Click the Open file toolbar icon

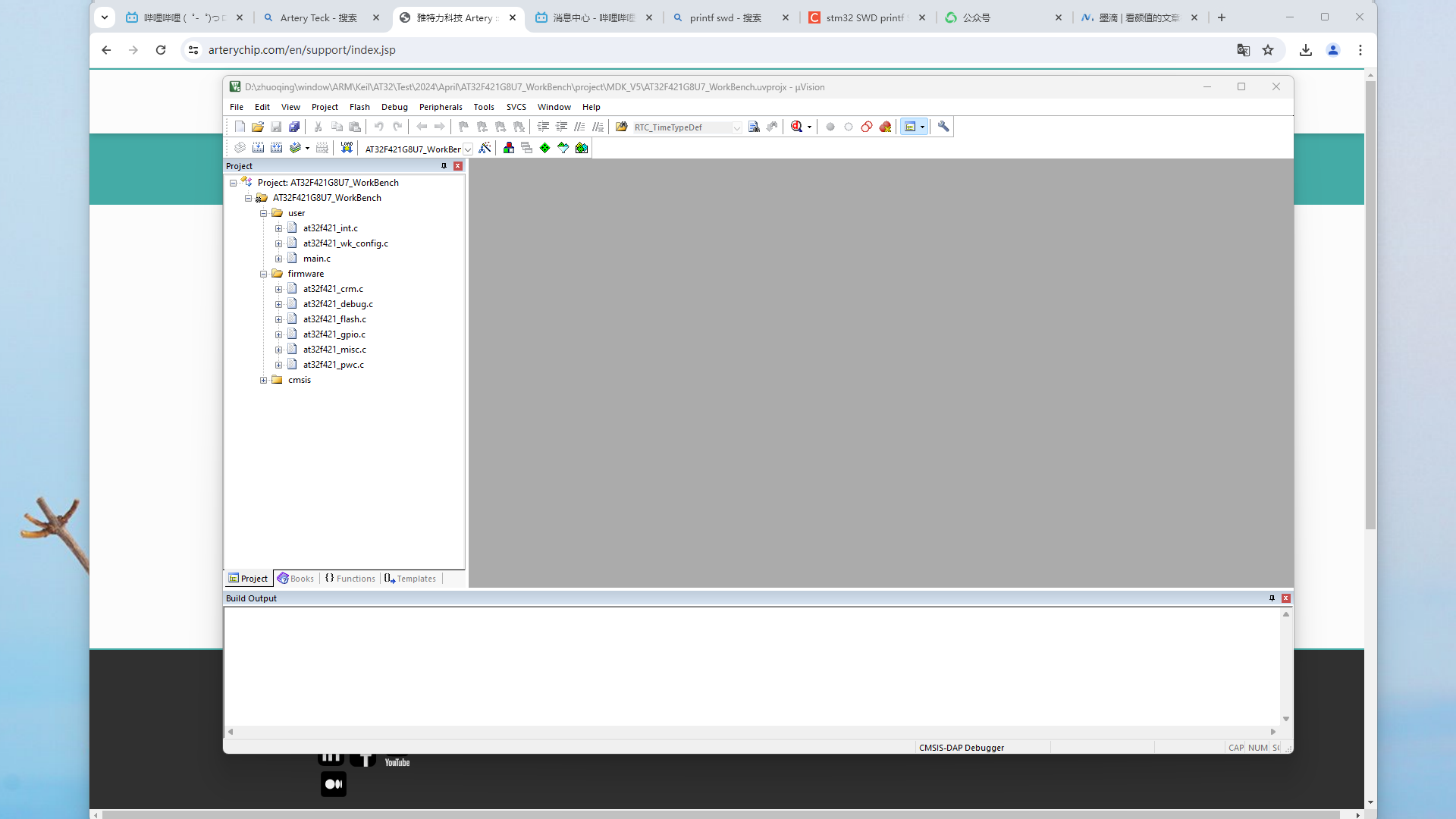tap(258, 127)
